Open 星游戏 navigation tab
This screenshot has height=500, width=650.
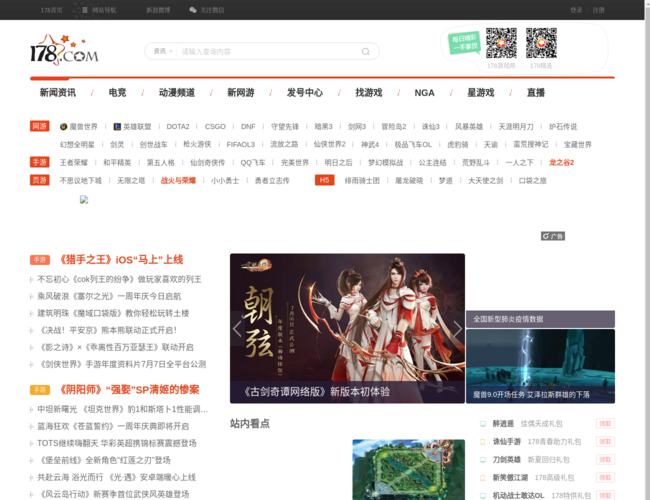point(480,92)
